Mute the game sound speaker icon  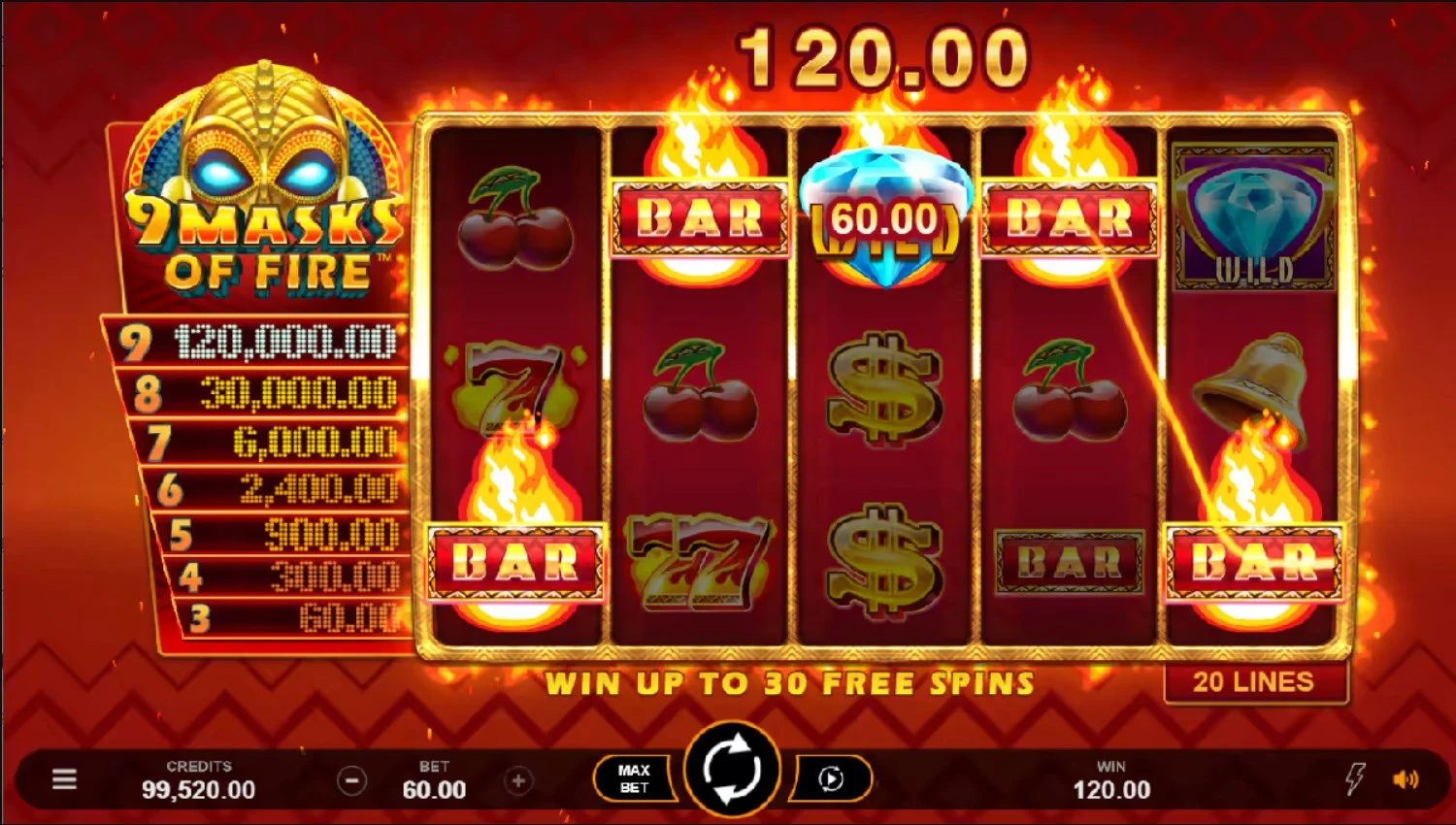pyautogui.click(x=1405, y=778)
